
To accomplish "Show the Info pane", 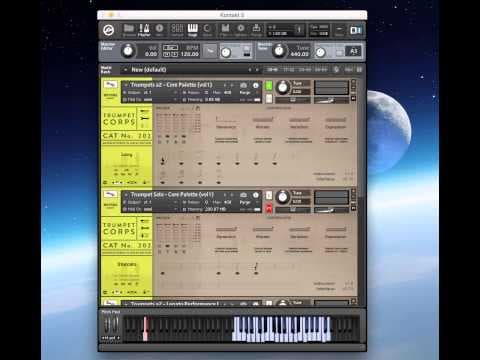I will (x=159, y=30).
